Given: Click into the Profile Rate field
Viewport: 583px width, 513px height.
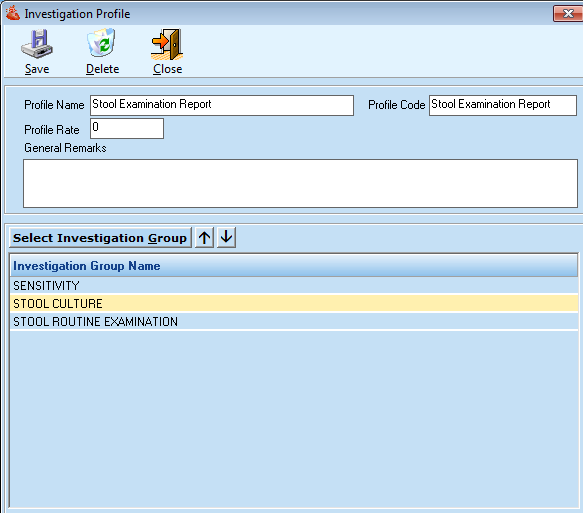Looking at the screenshot, I should click(x=127, y=128).
